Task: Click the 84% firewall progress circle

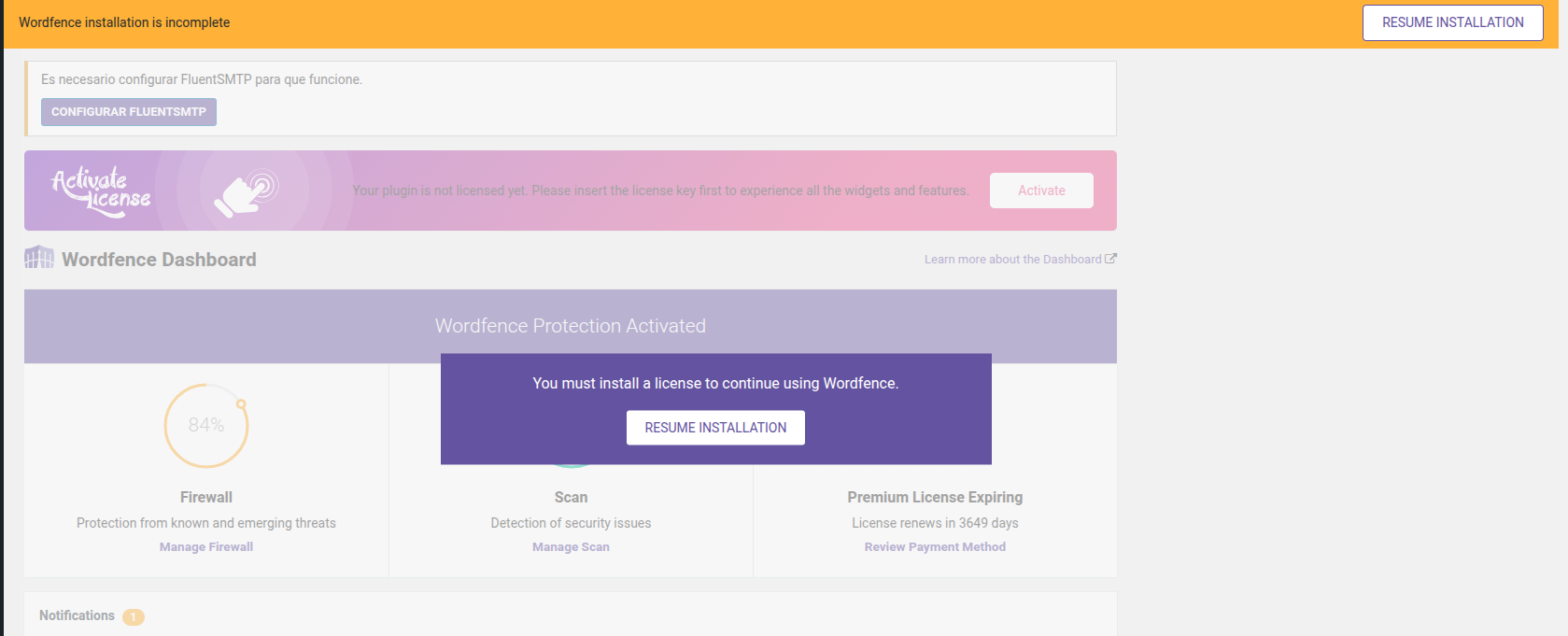Action: point(206,426)
